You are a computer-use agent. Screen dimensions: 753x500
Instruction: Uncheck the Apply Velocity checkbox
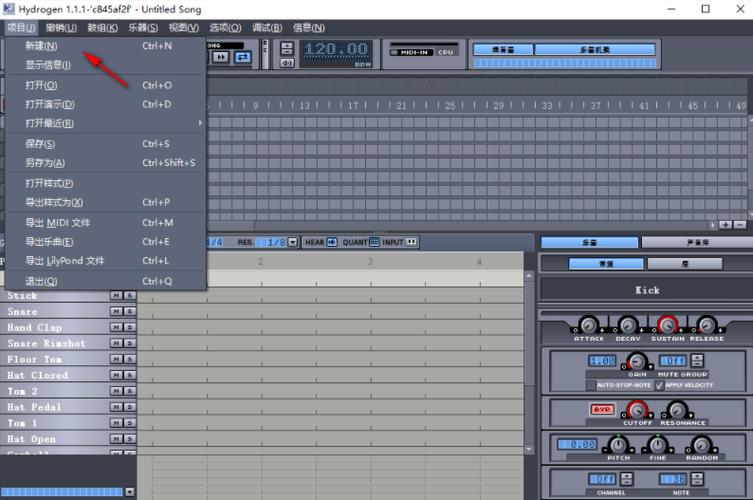pos(660,385)
